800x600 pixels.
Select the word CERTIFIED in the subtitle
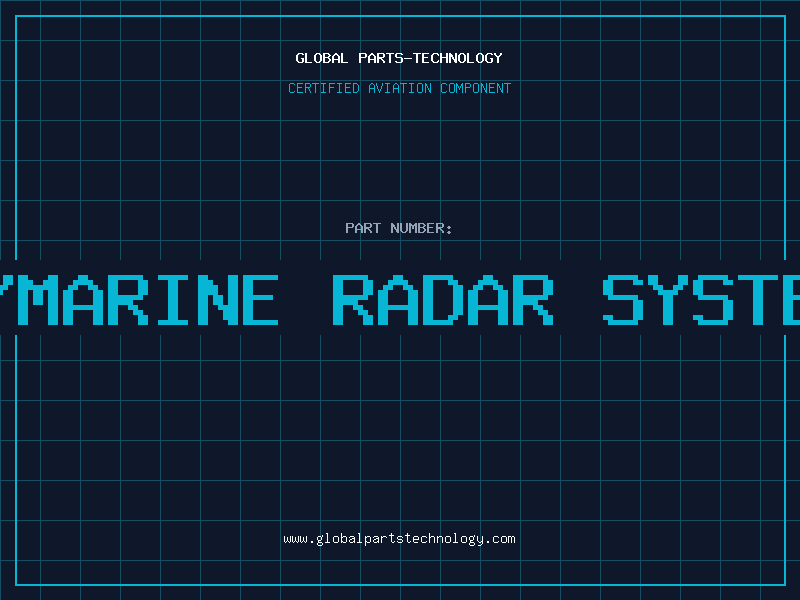click(324, 88)
